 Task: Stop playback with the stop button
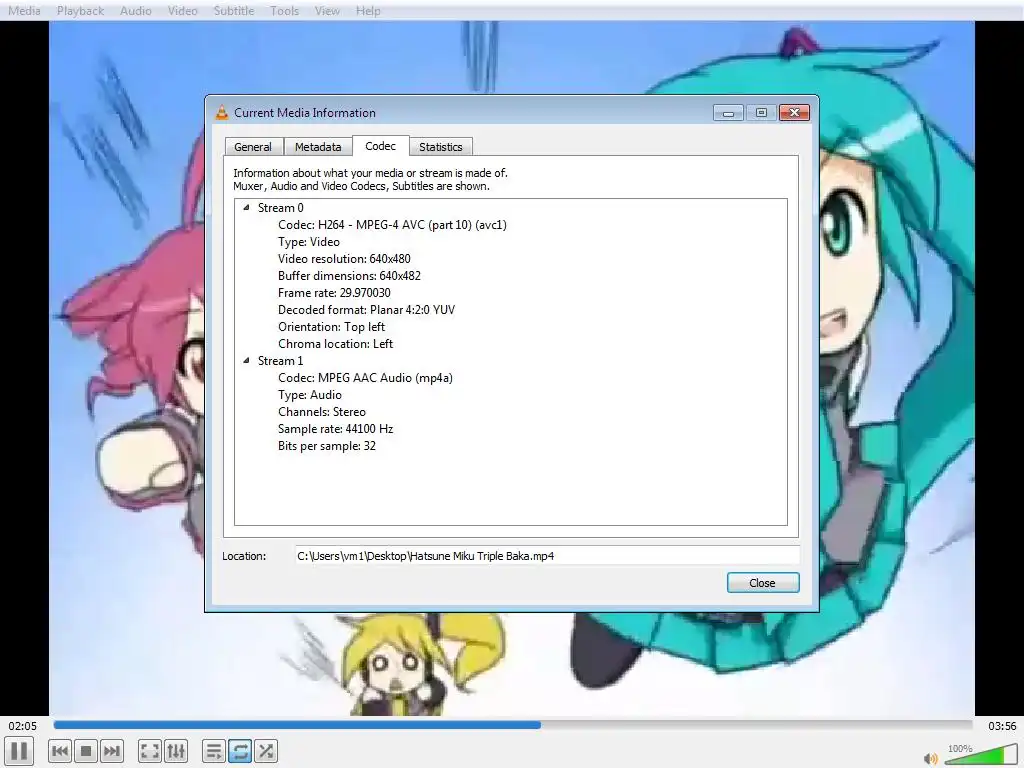tap(86, 751)
